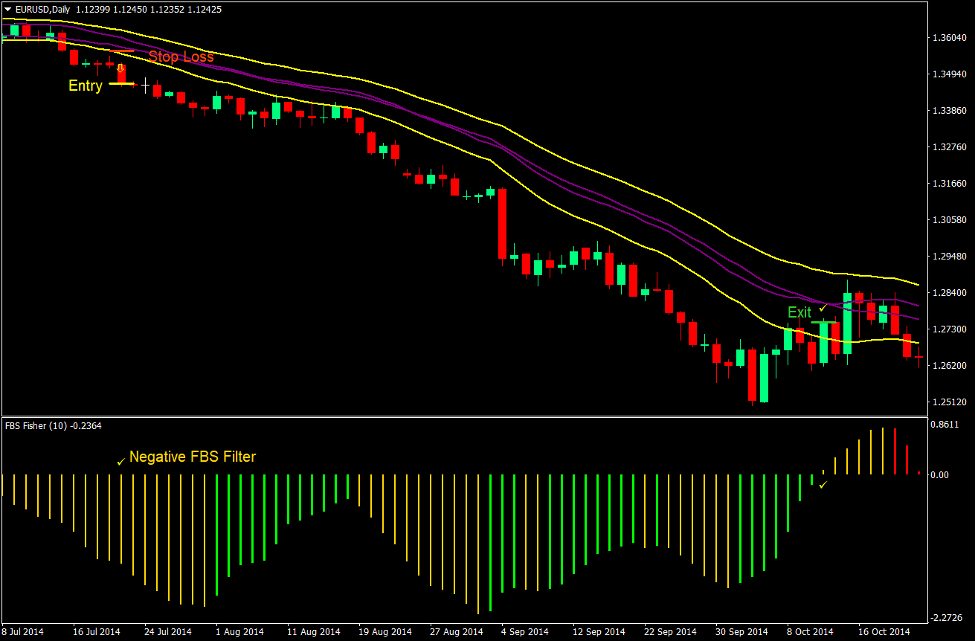
Task: Click the yellow checkmark beside the Exit label
Action: pos(823,309)
